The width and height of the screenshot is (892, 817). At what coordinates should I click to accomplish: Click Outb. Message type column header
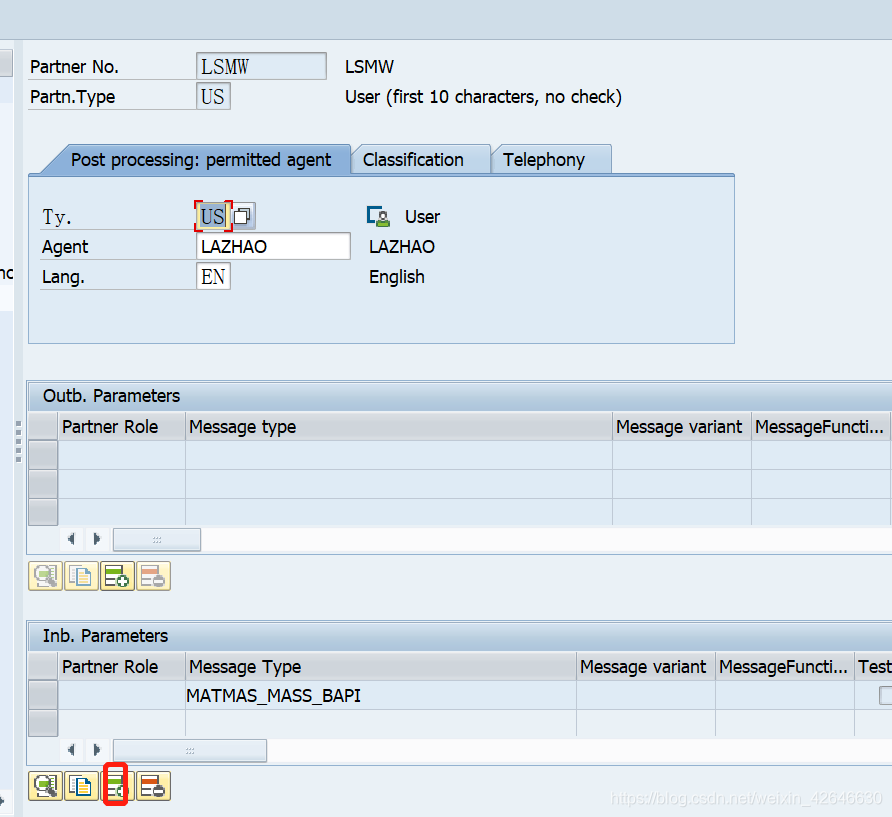pyautogui.click(x=399, y=427)
